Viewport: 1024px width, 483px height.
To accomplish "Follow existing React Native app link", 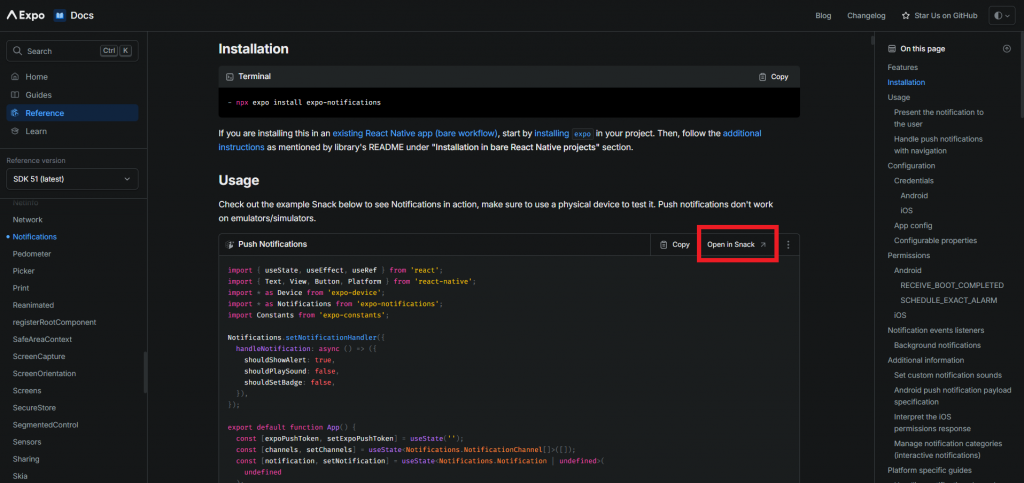I will (416, 133).
